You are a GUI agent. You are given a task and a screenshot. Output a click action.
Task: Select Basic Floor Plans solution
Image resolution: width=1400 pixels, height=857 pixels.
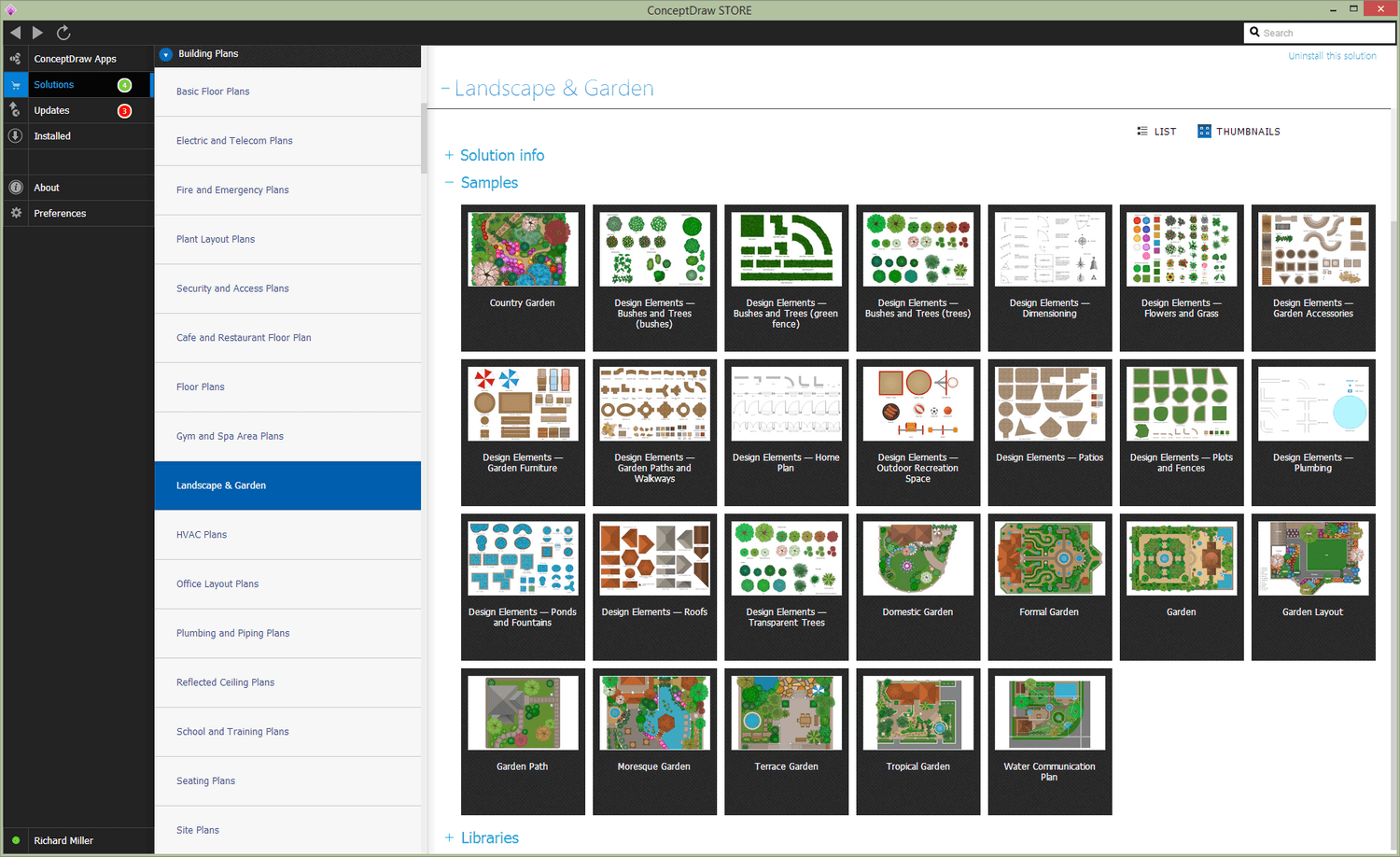(x=287, y=91)
